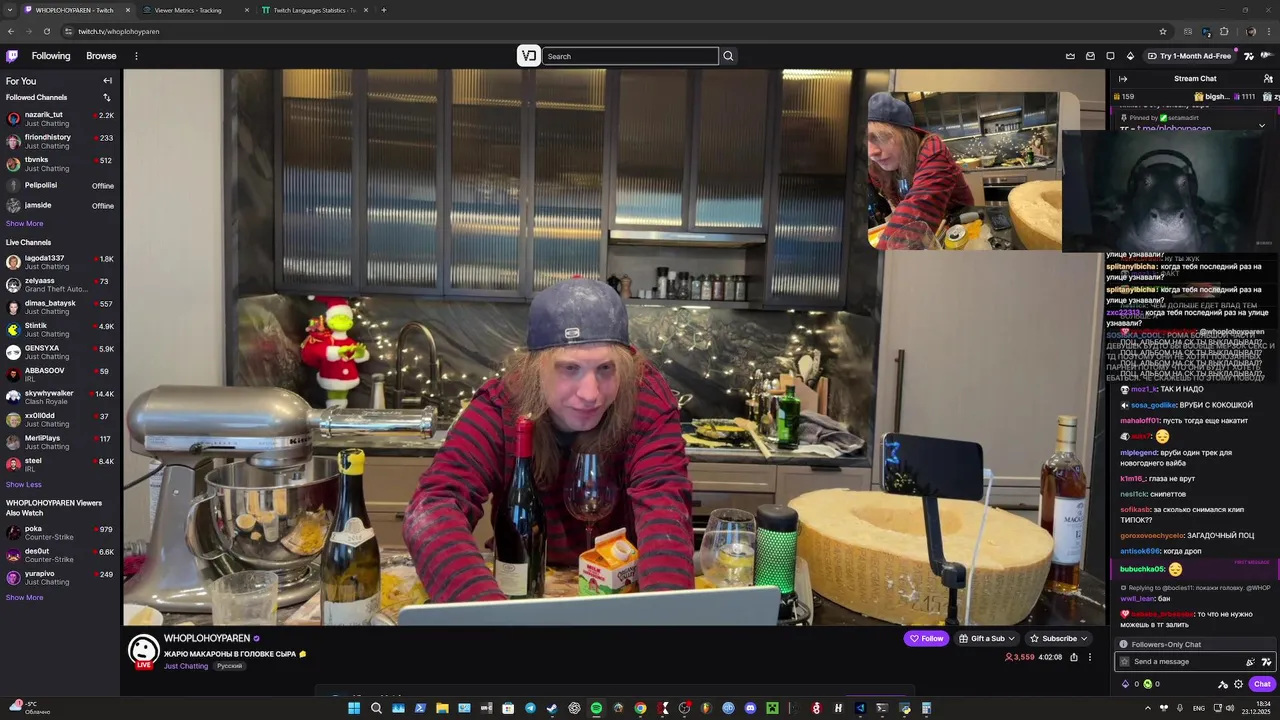This screenshot has width=1280, height=720.
Task: Switch to the Twitch Languages Statistics tab
Action: point(314,10)
